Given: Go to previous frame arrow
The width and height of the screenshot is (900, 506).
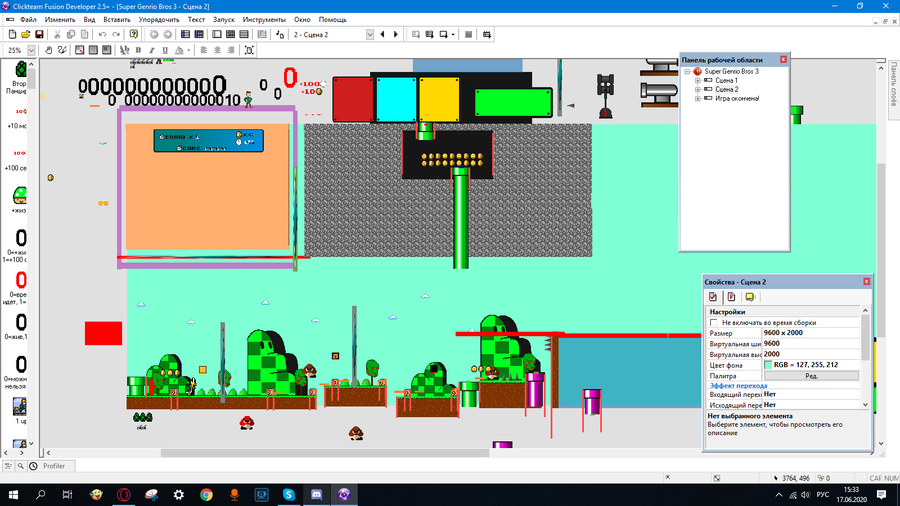Looking at the screenshot, I should (x=383, y=34).
